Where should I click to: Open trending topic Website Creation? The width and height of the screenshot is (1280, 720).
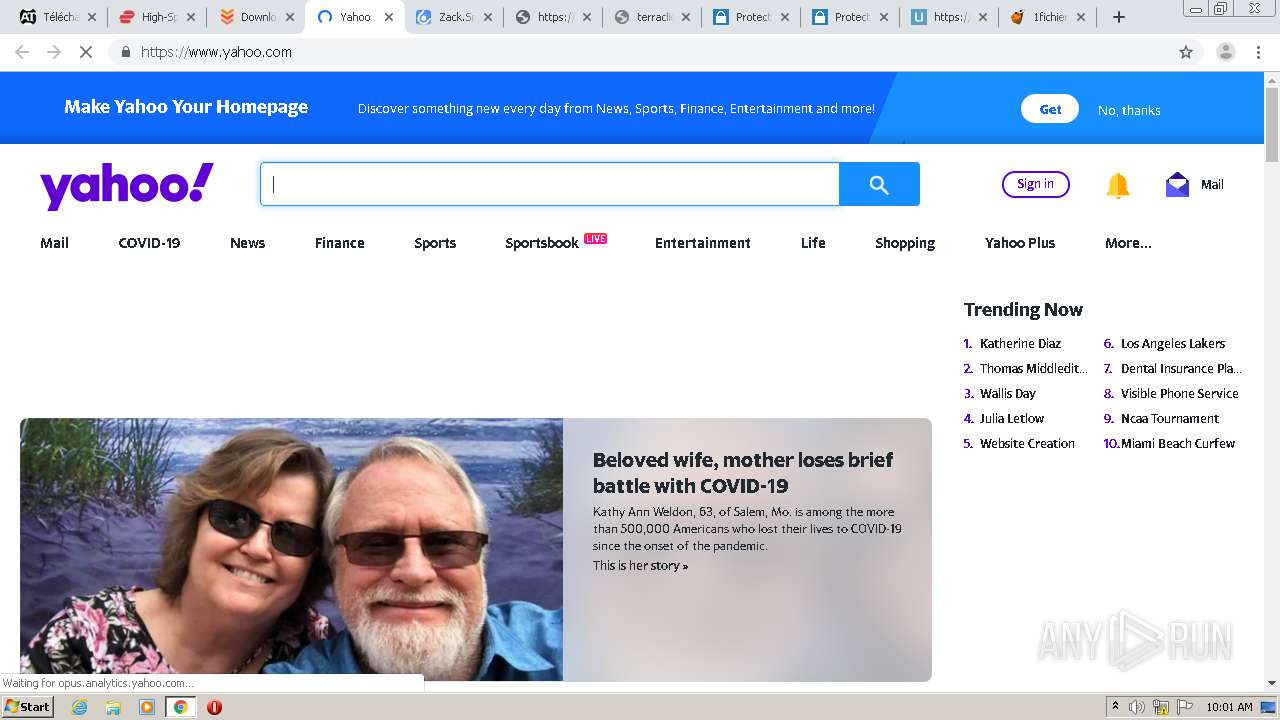1027,443
